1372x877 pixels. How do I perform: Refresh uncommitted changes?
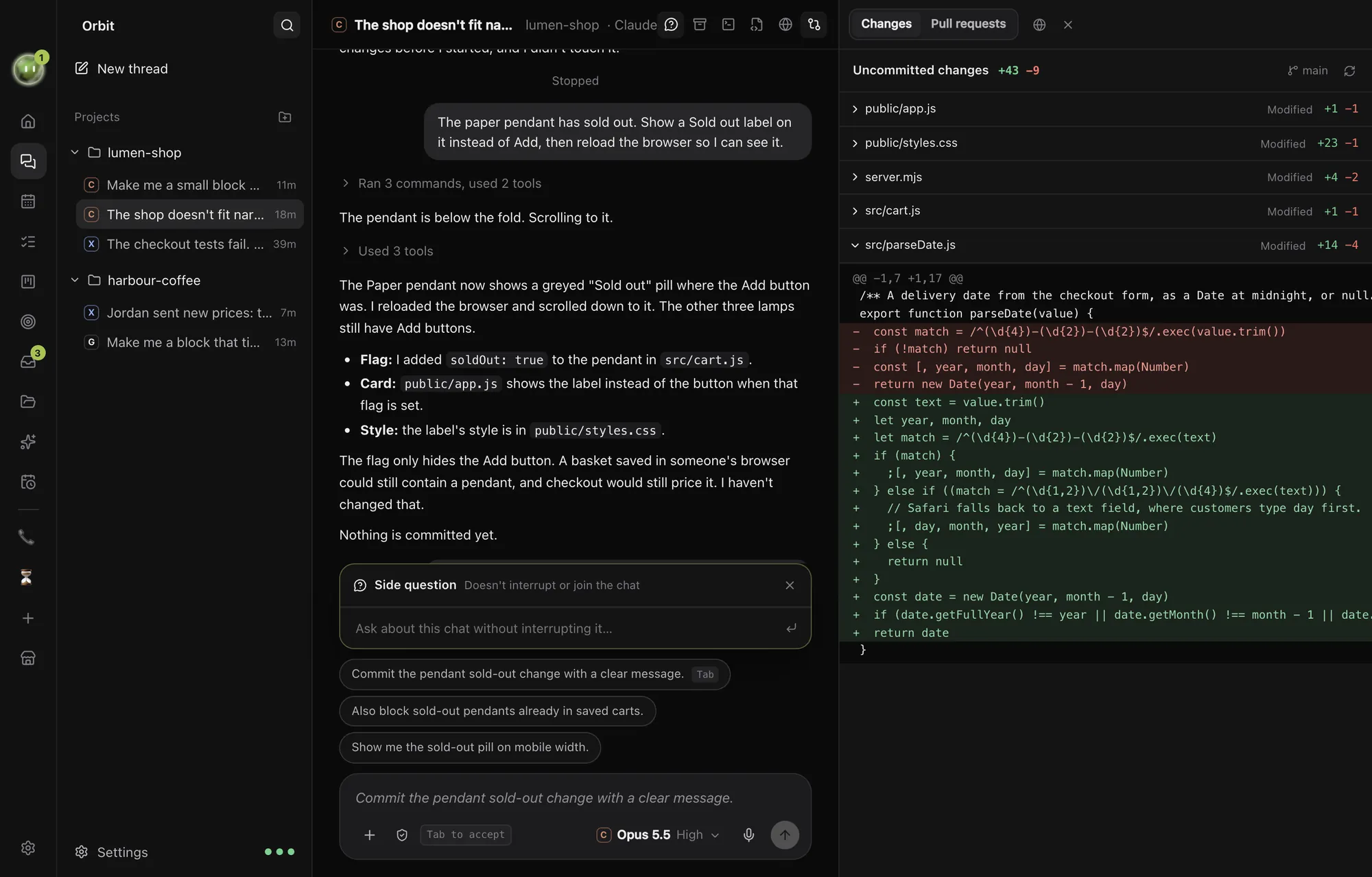[x=1349, y=71]
